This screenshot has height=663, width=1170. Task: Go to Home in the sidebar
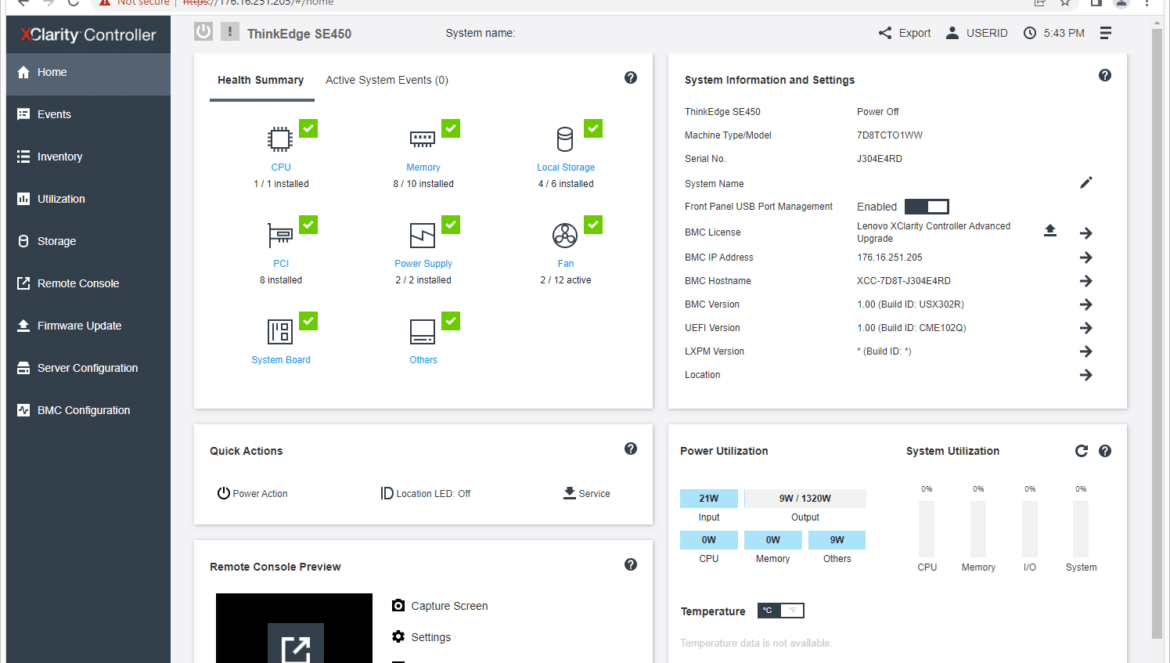coord(88,72)
